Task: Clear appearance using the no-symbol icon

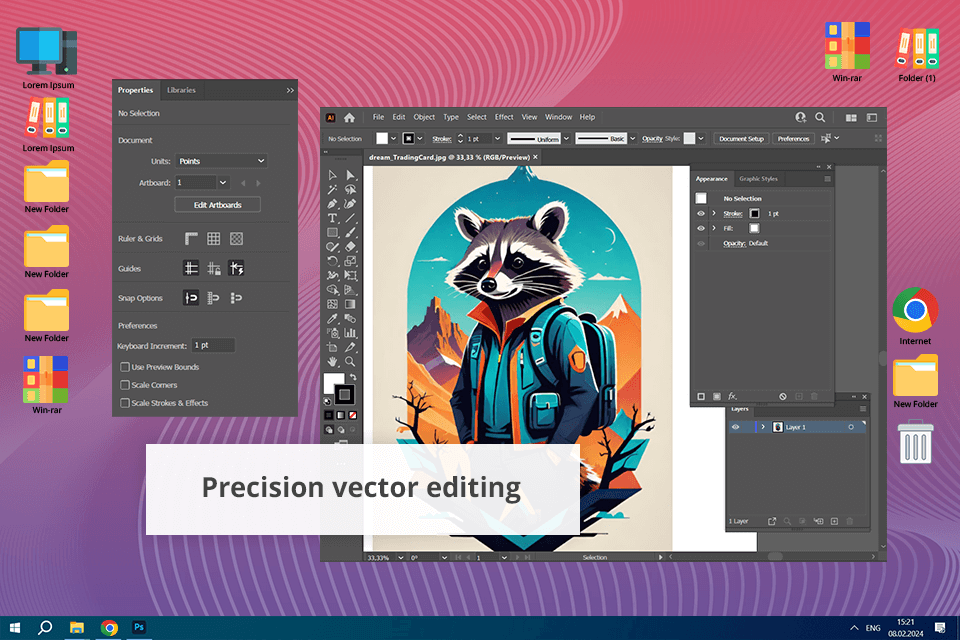Action: point(782,396)
